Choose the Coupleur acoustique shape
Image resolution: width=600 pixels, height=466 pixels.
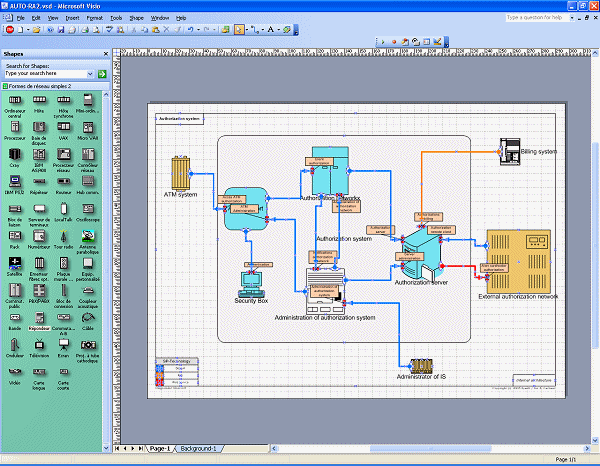tap(88, 296)
